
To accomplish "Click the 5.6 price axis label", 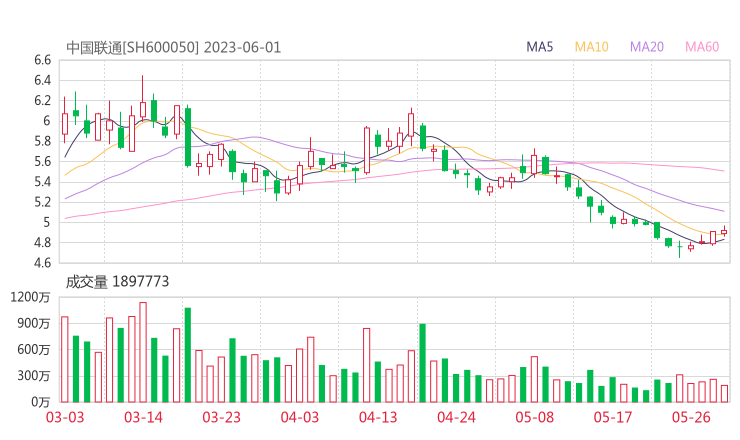I will pos(42,161).
